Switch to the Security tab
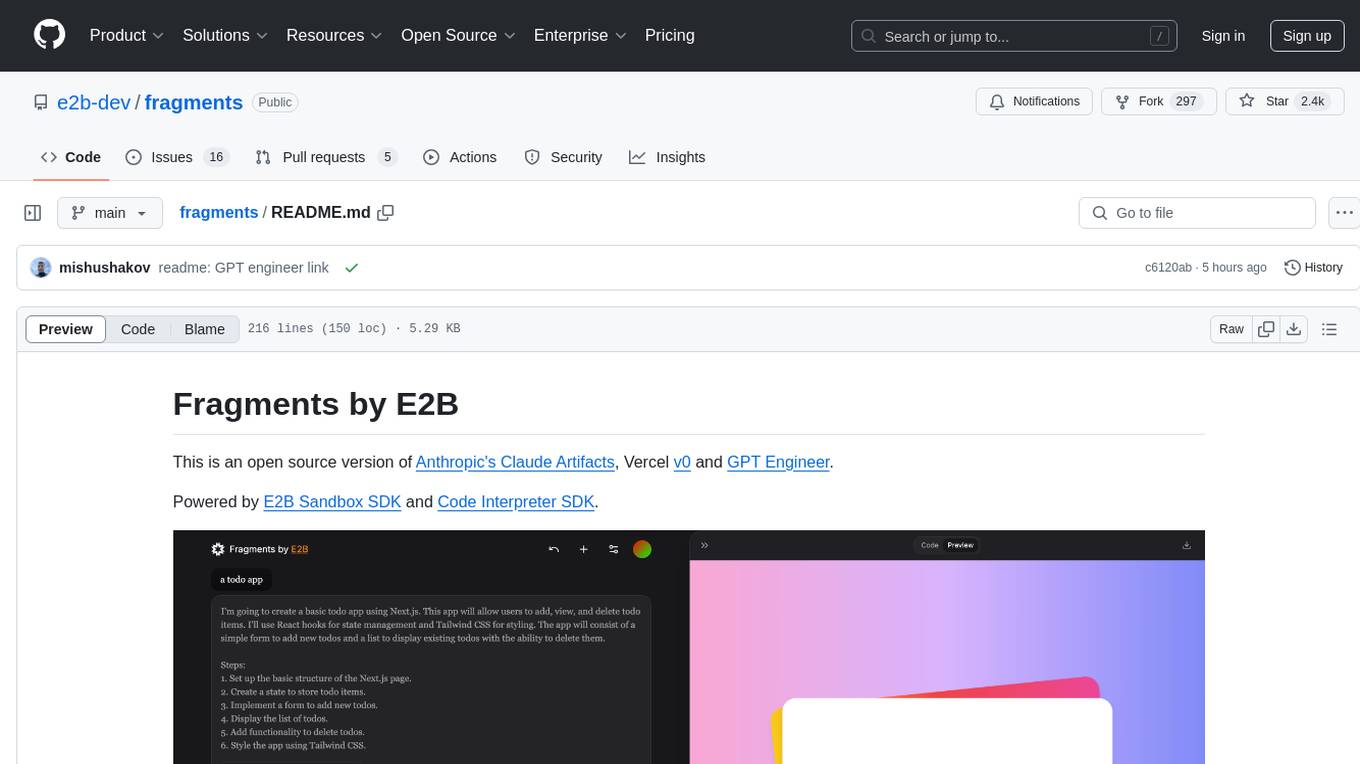 (563, 157)
